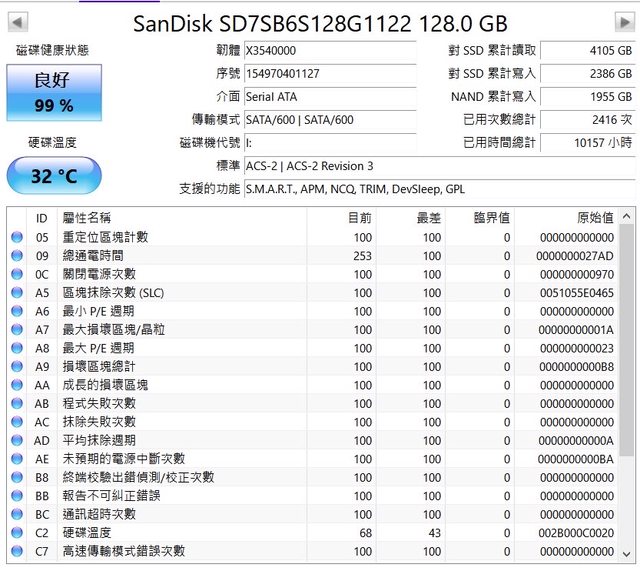The image size is (640, 571).
Task: Click the status circle for row BB
Action: pyautogui.click(x=16, y=495)
